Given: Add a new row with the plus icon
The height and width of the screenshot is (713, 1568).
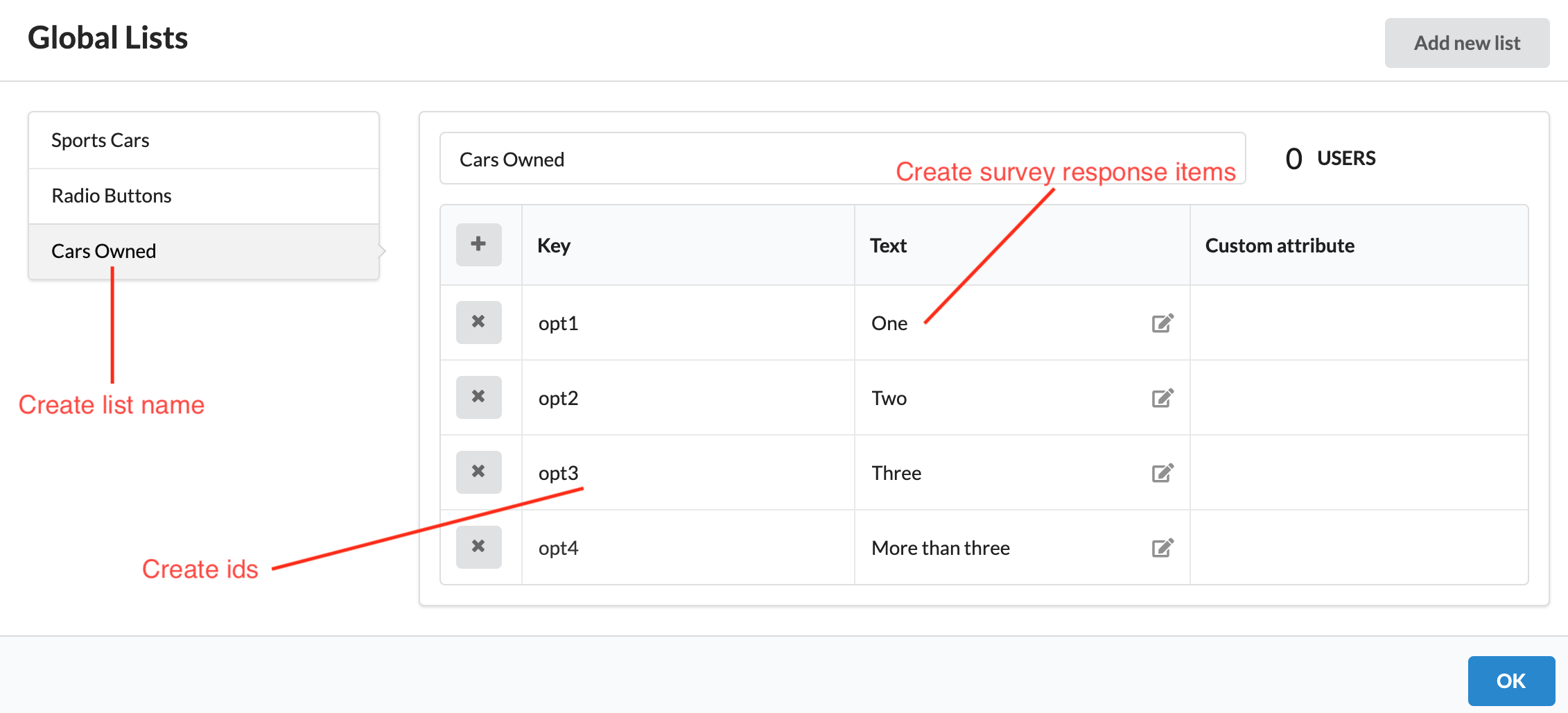Looking at the screenshot, I should [478, 244].
